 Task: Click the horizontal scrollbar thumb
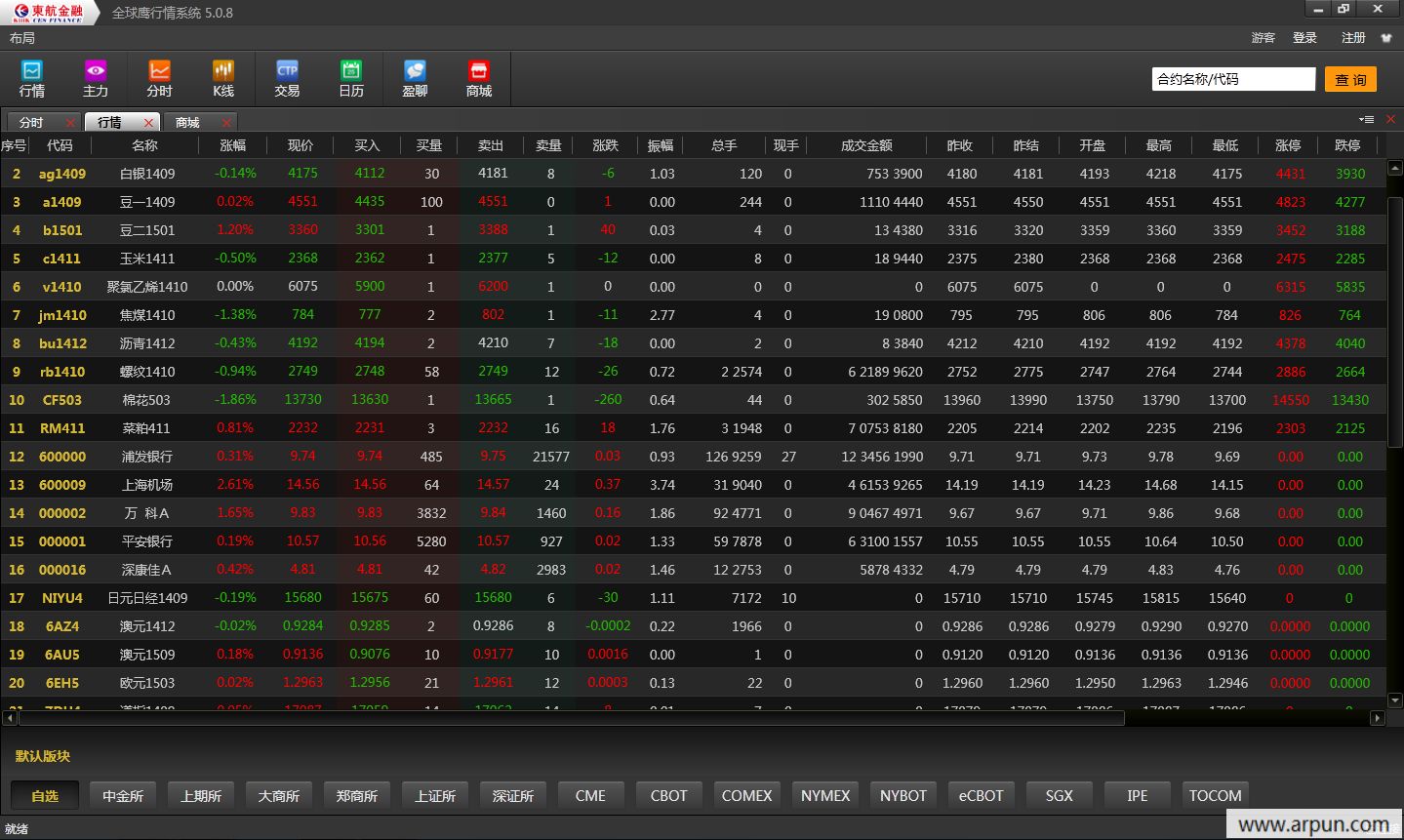click(572, 718)
